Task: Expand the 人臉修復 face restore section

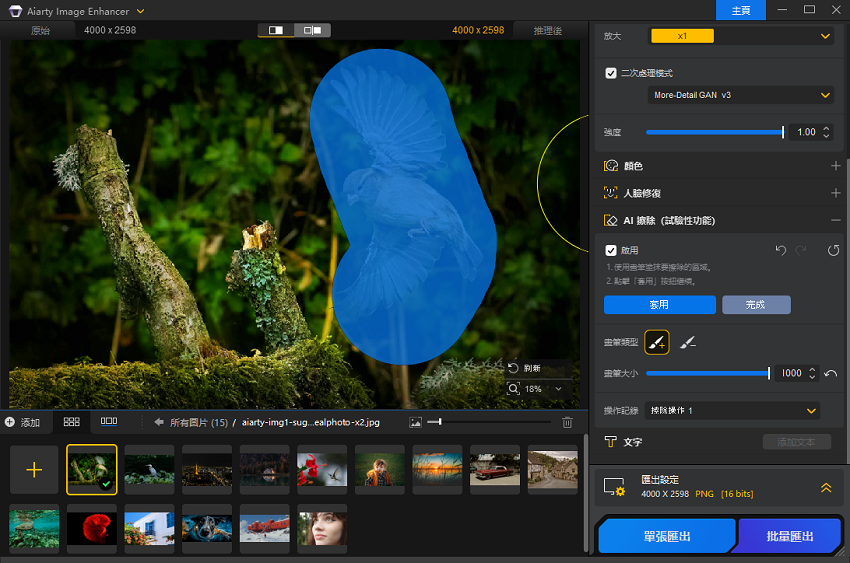Action: click(835, 193)
